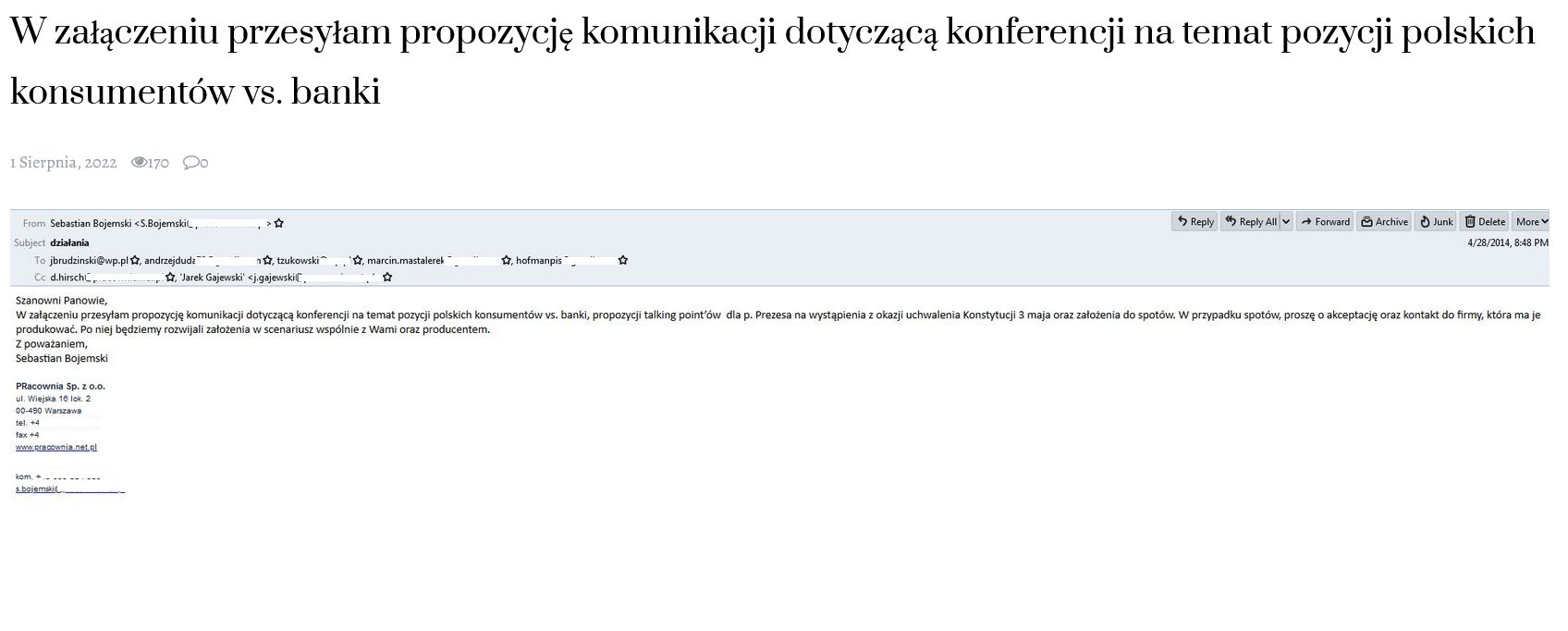The width and height of the screenshot is (1568, 631).
Task: Click star next to d.hirsch Cc recipient
Action: point(170,277)
